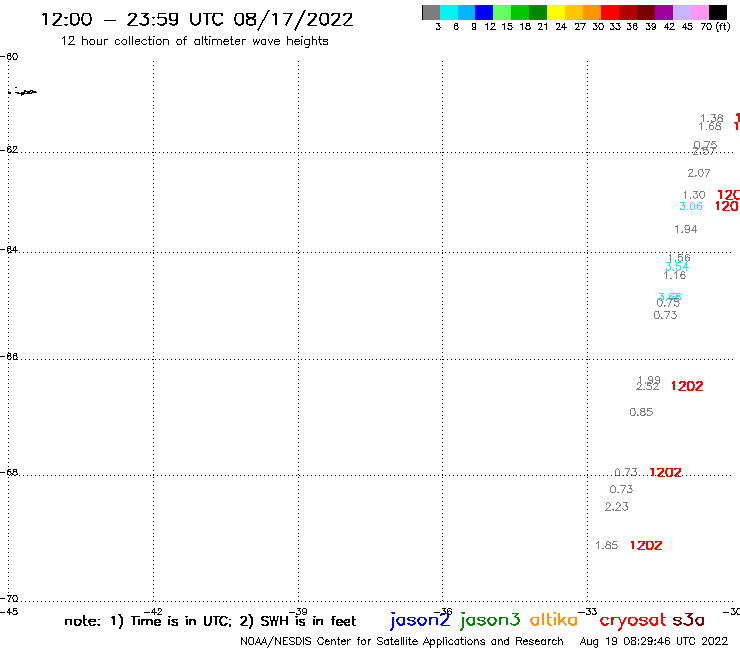
Task: Click the dark green 21 ft swatch
Action: 538,12
